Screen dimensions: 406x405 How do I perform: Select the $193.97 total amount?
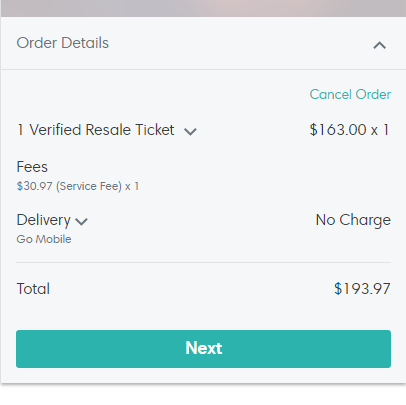coord(362,289)
